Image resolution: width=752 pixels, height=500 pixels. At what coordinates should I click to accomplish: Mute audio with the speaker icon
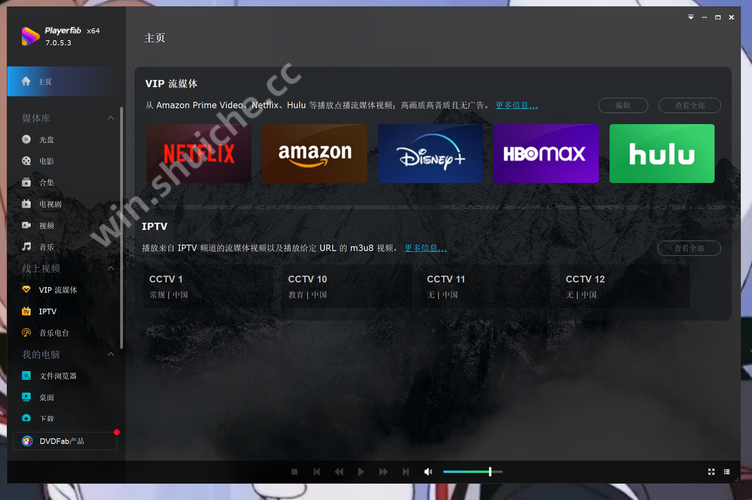click(428, 472)
